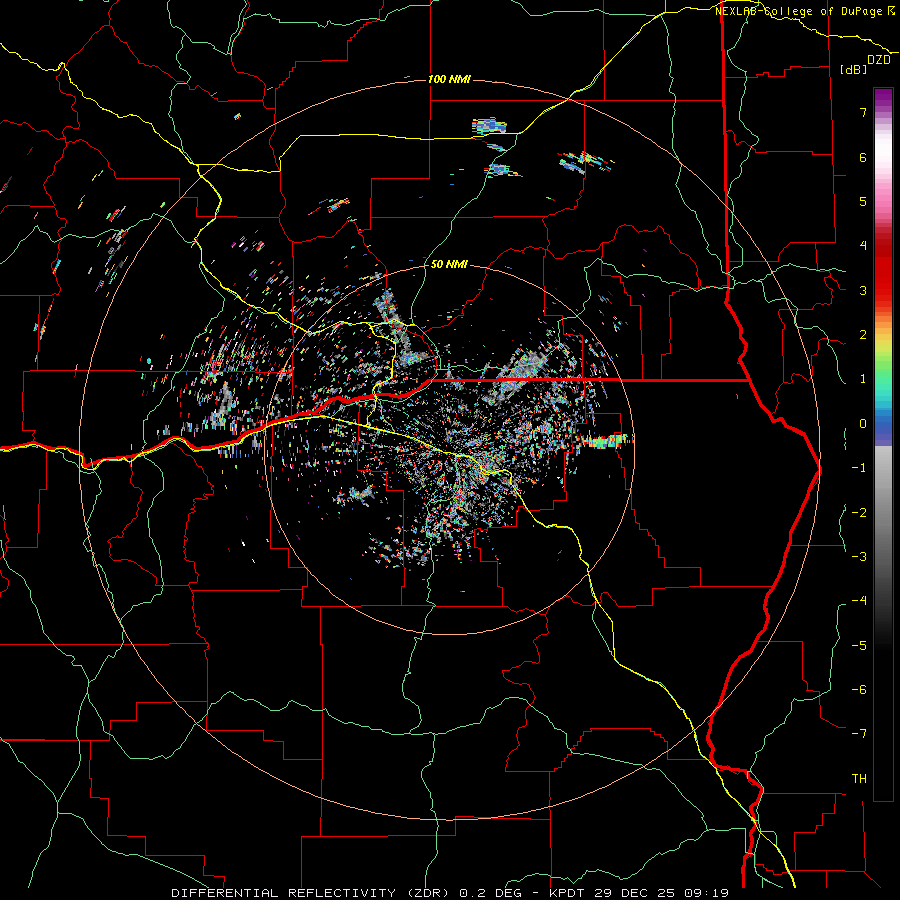Click the -7 value on color scale
The width and height of the screenshot is (900, 900).
(859, 734)
